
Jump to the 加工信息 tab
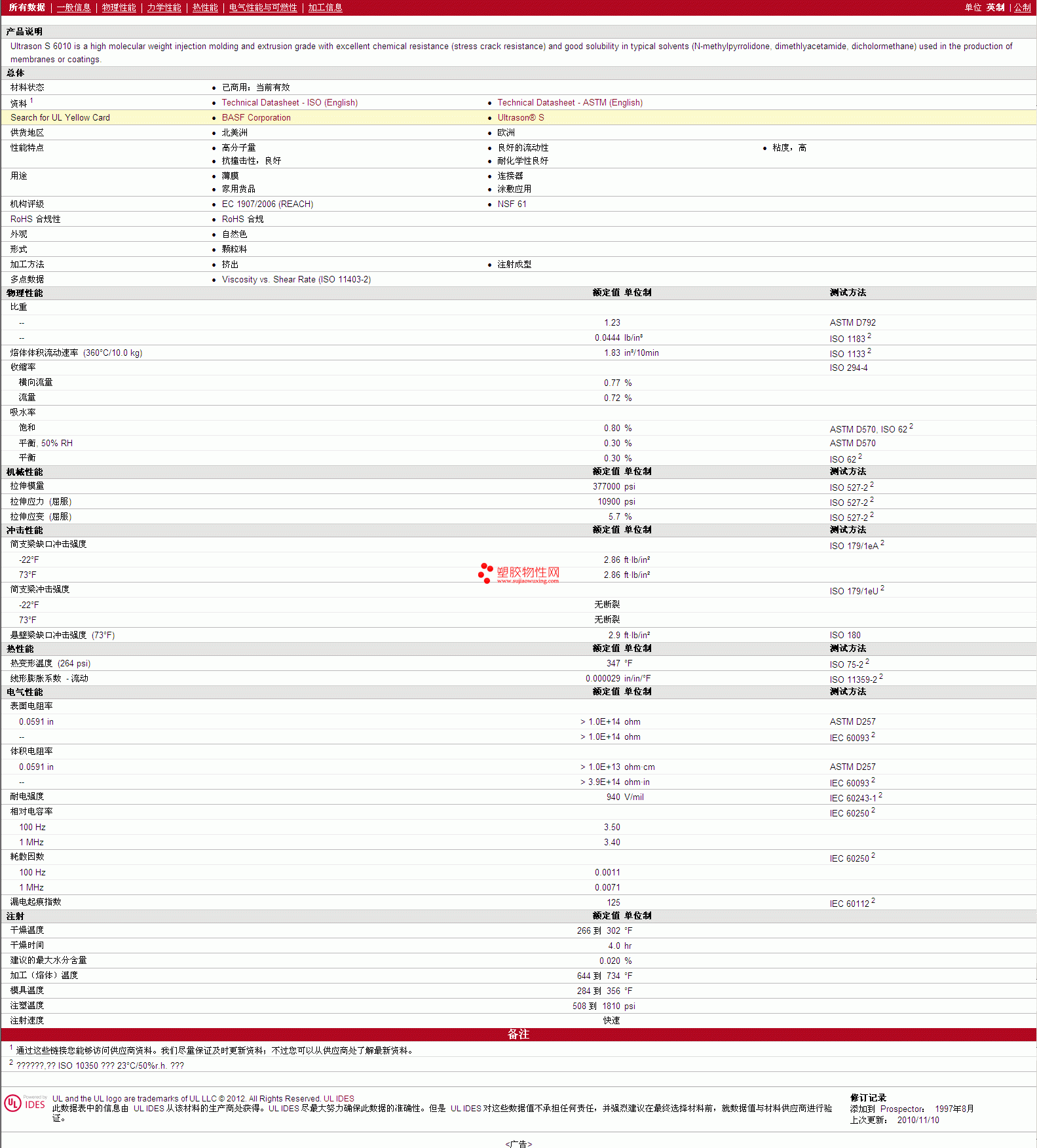pyautogui.click(x=326, y=8)
